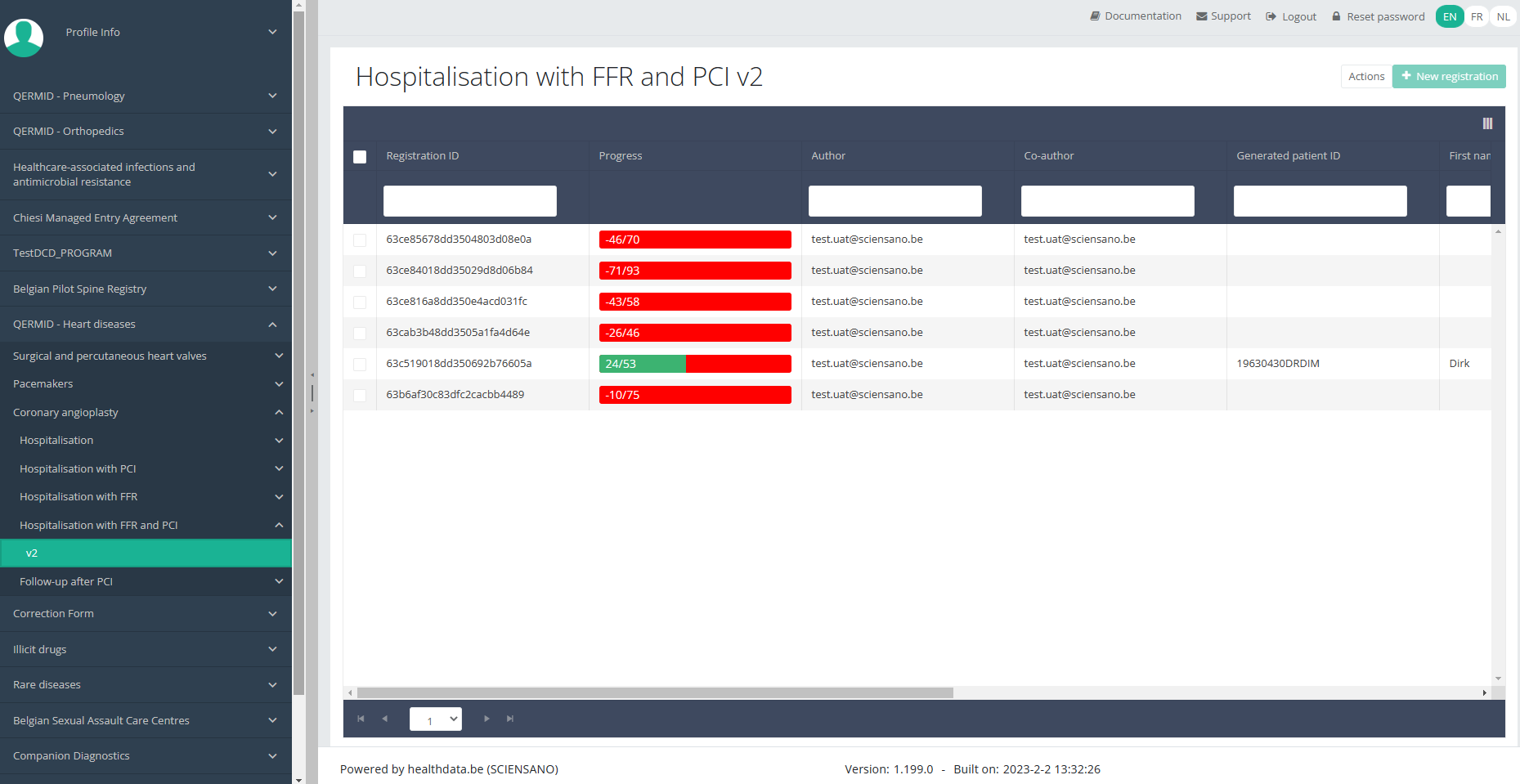
Task: Click the Actions button
Action: (1365, 76)
